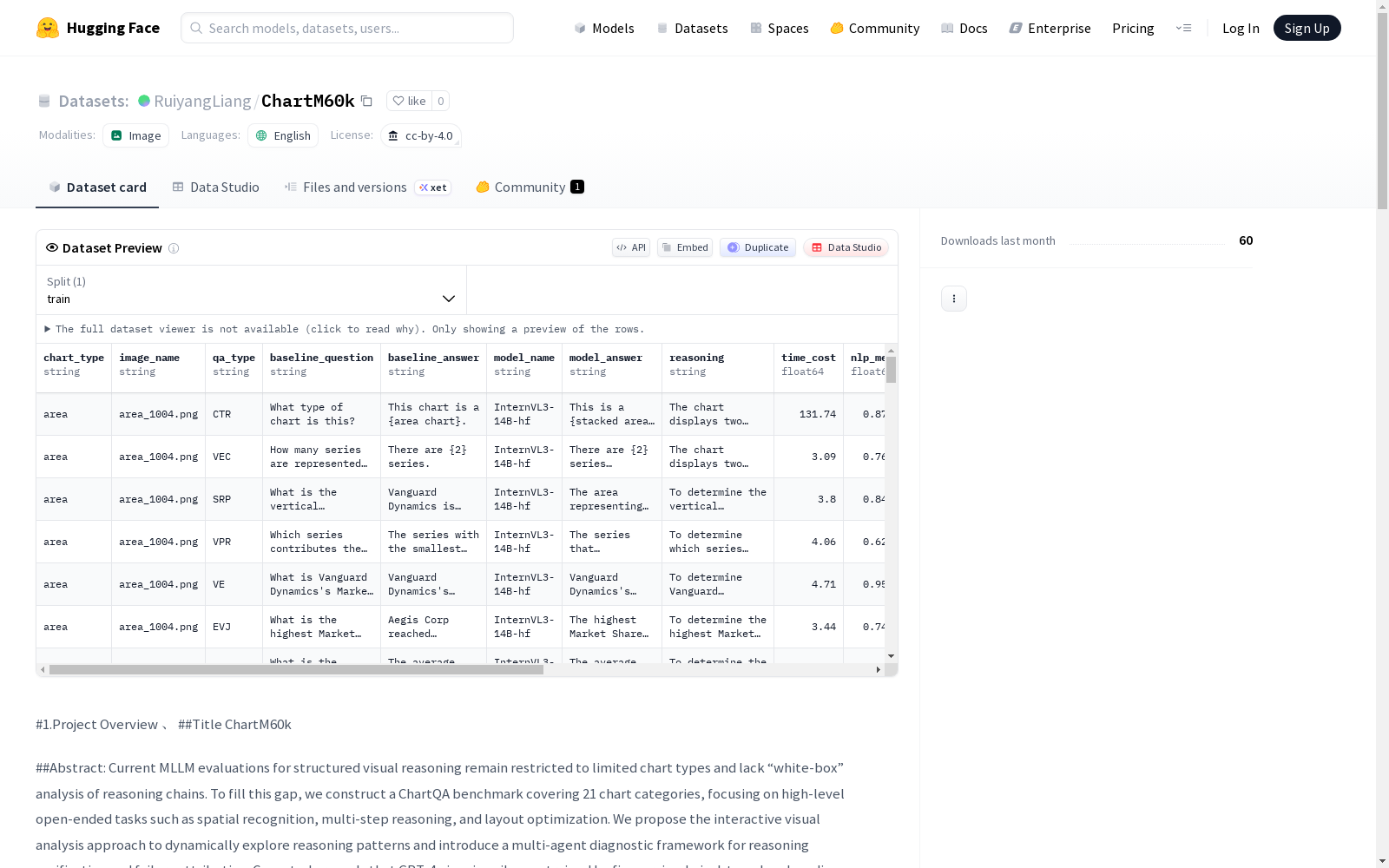The height and width of the screenshot is (868, 1389).
Task: Focus the search models, datasets, users field
Action: [347, 28]
